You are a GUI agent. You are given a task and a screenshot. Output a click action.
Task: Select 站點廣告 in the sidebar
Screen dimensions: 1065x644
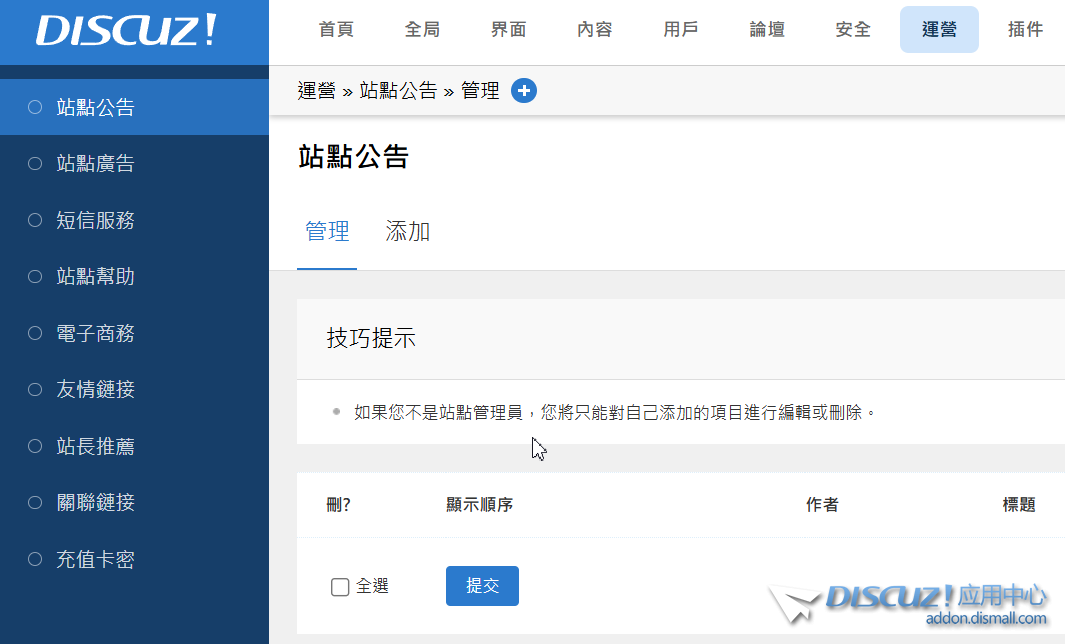[x=95, y=164]
